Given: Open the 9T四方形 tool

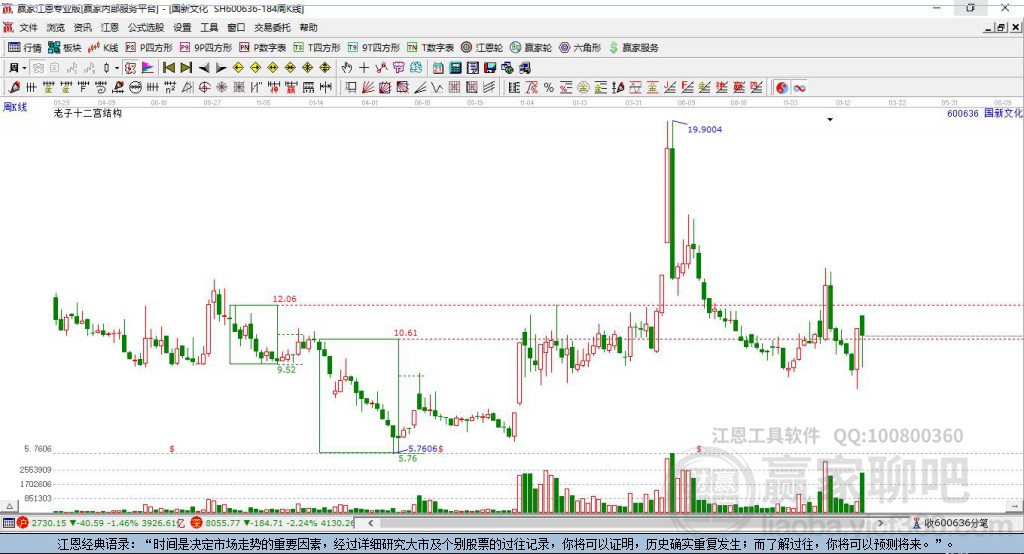Looking at the screenshot, I should pyautogui.click(x=374, y=48).
